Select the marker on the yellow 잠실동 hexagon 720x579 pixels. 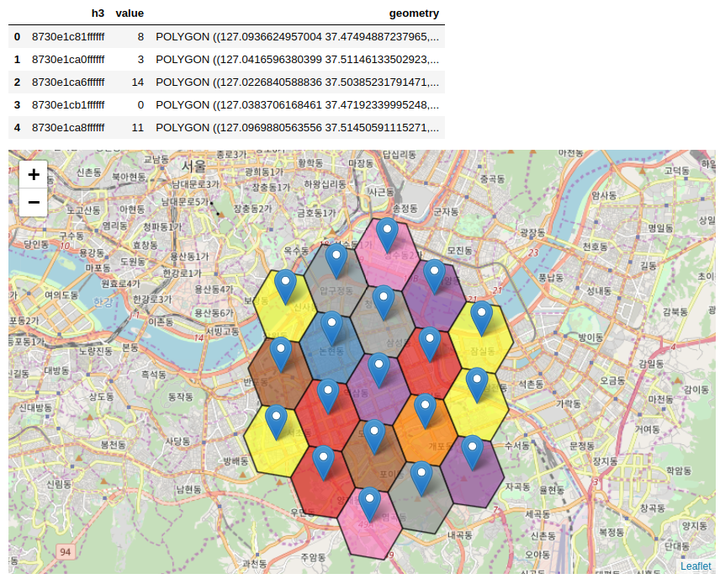click(482, 319)
